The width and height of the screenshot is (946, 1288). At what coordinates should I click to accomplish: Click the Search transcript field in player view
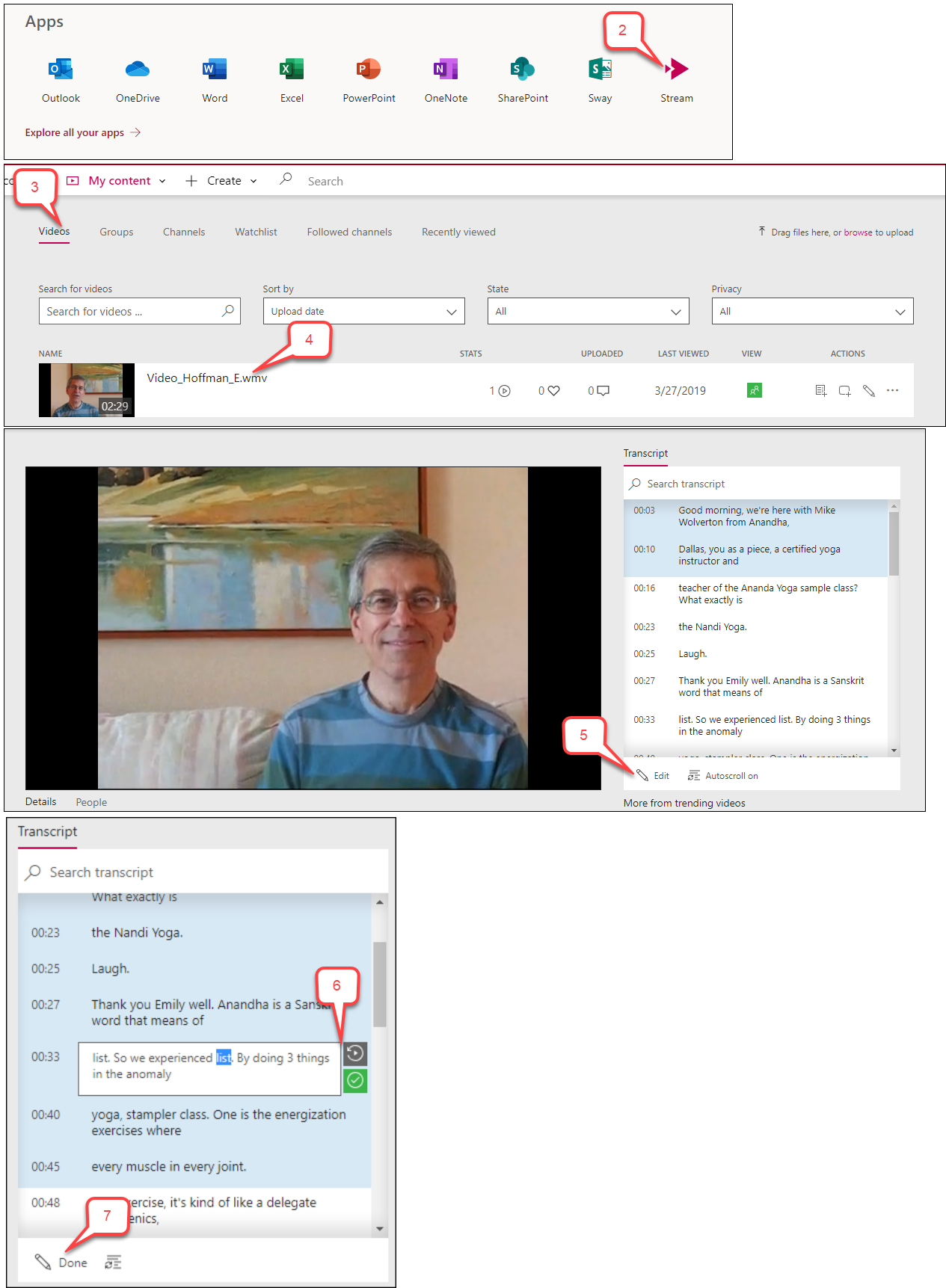[x=761, y=484]
